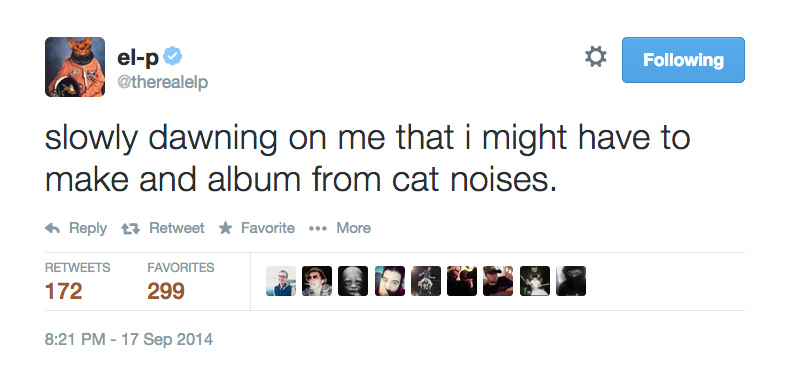Open the el-p display name
Screen dimensions: 792x386
[138, 59]
